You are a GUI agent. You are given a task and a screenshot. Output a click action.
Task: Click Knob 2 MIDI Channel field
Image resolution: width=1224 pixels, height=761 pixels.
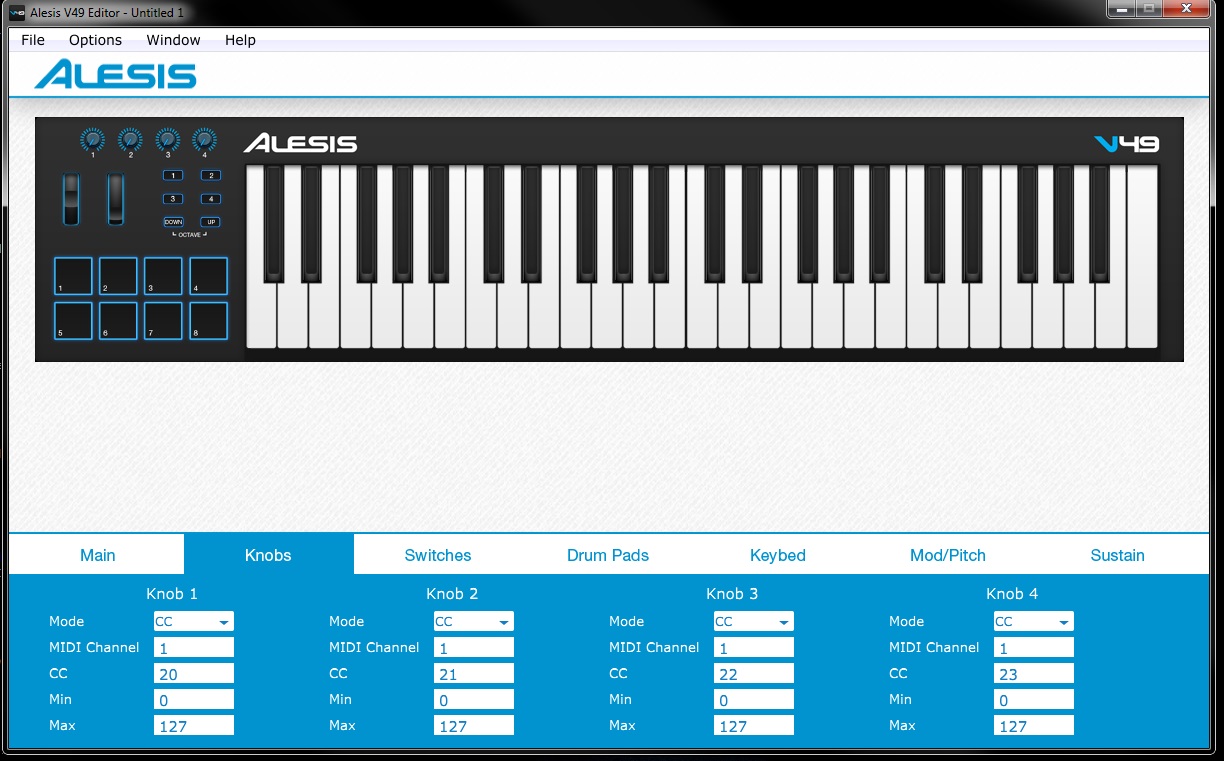[x=474, y=648]
